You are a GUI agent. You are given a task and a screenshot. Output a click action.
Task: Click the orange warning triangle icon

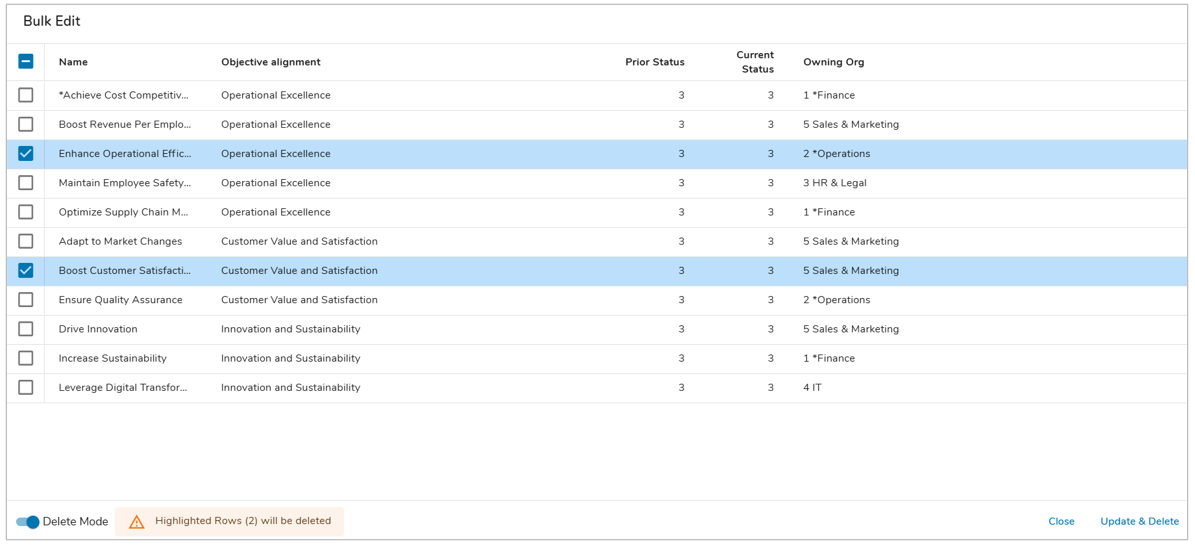[x=137, y=522]
